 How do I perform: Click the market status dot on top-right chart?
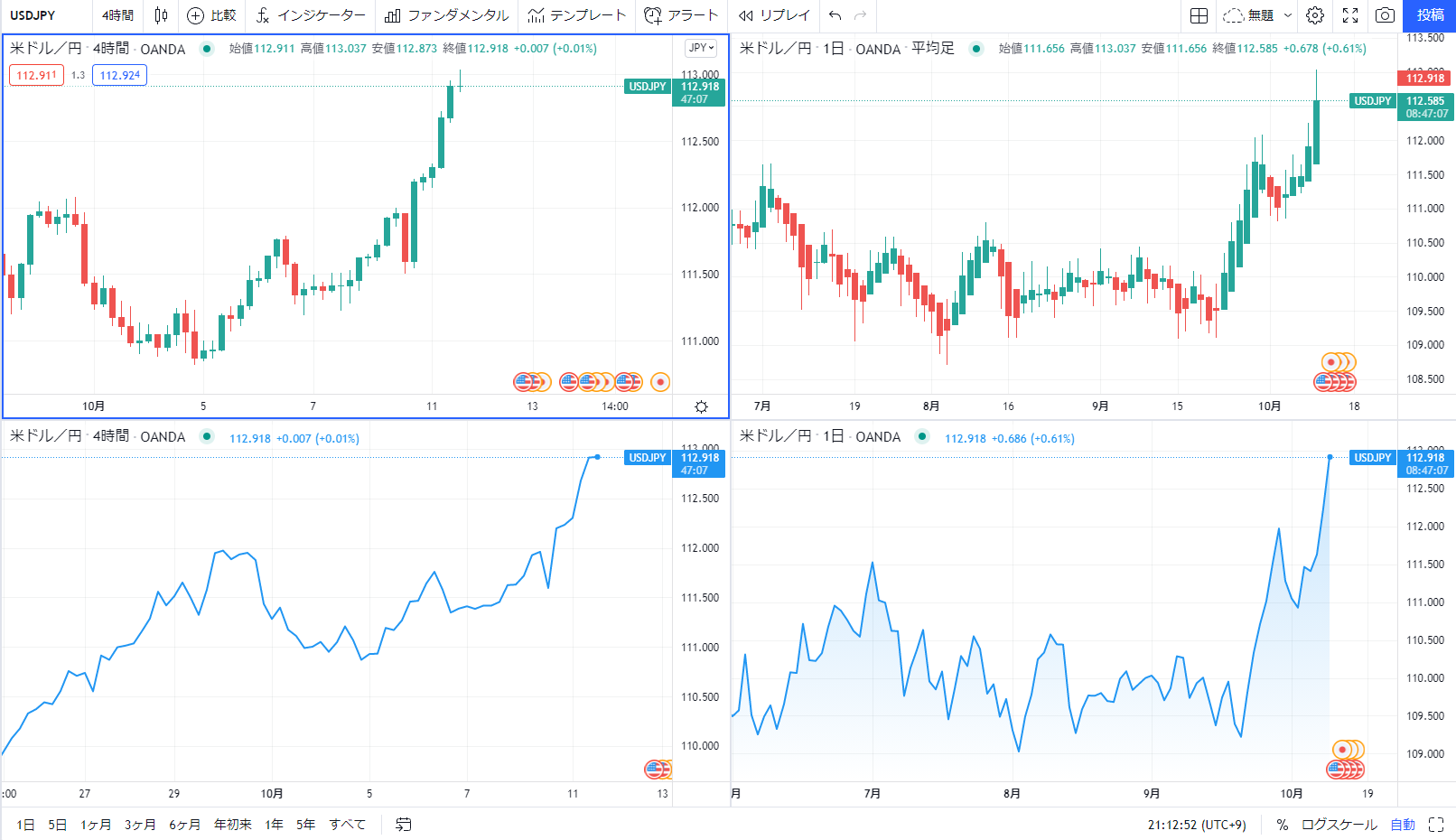pyautogui.click(x=976, y=49)
